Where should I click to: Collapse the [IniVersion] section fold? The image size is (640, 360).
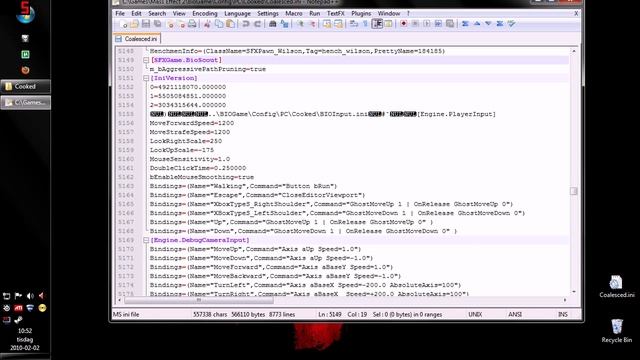[x=146, y=78]
